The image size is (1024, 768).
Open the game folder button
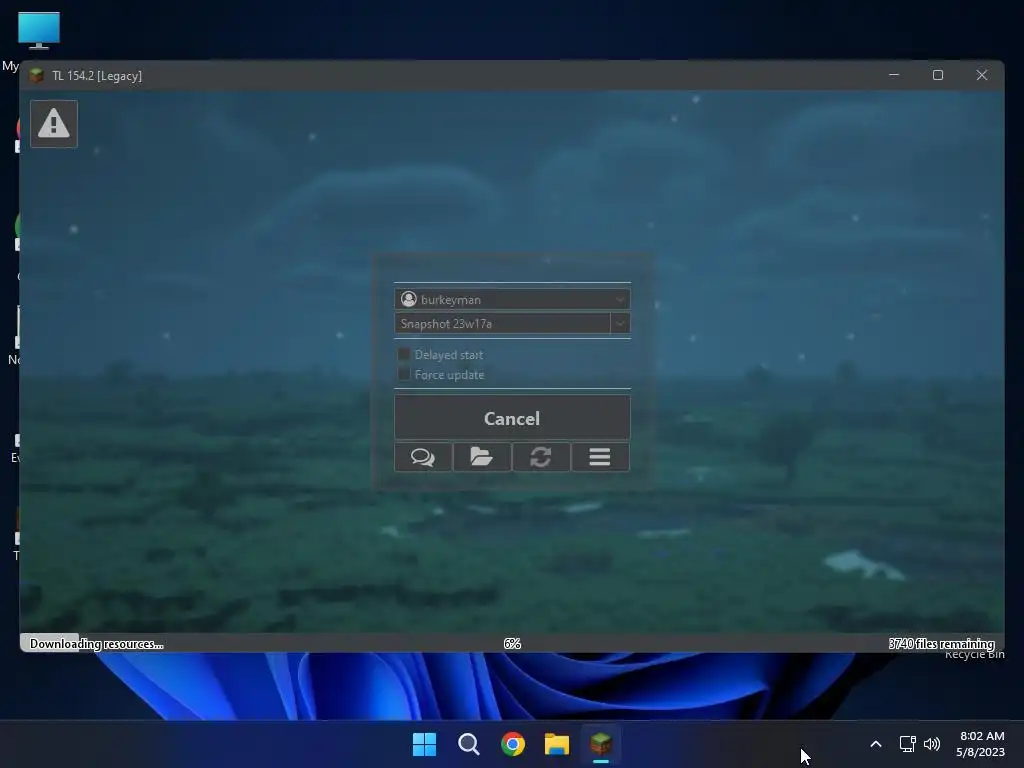(482, 457)
